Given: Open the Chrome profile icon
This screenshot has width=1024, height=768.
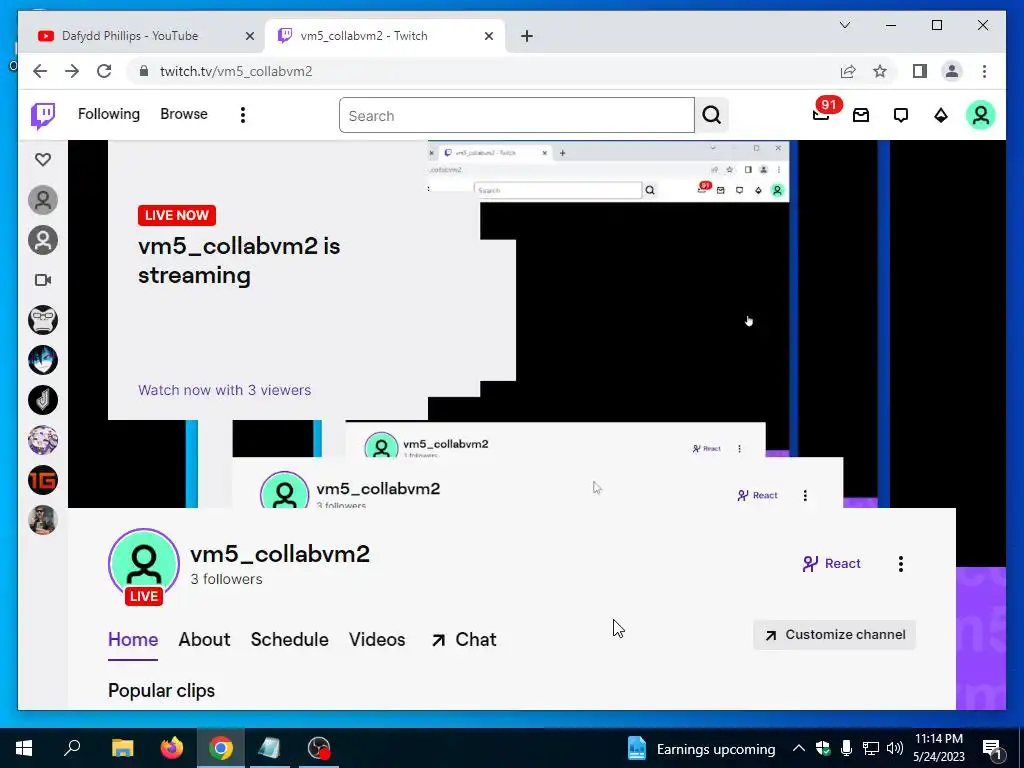Looking at the screenshot, I should 952,71.
